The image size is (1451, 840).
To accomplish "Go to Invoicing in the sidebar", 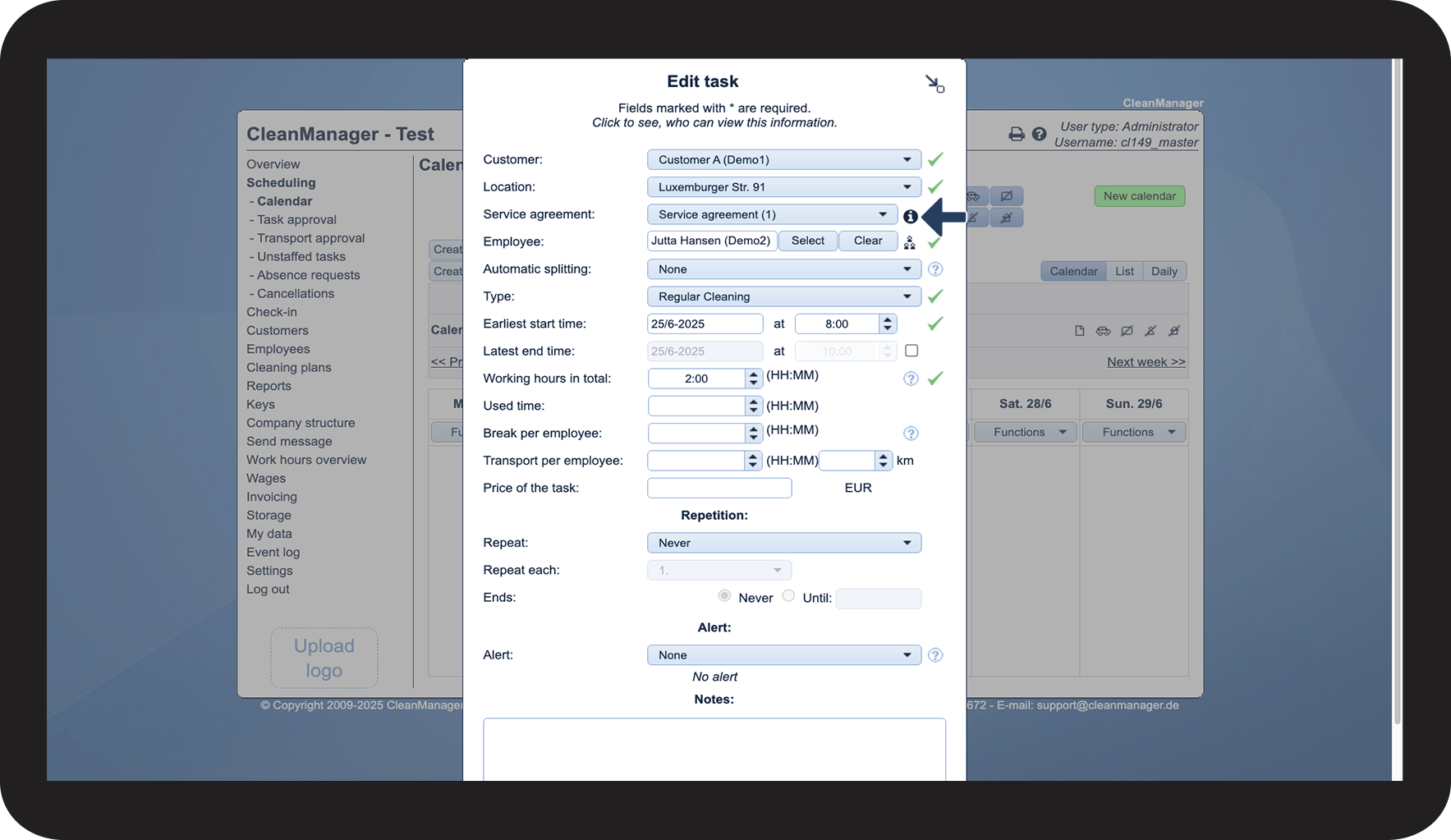I will [x=272, y=497].
